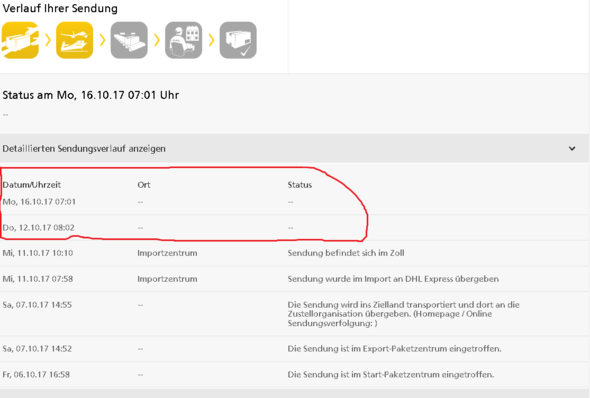Click the grey conveyor belt sorting icon
The height and width of the screenshot is (398, 590).
coord(129,40)
